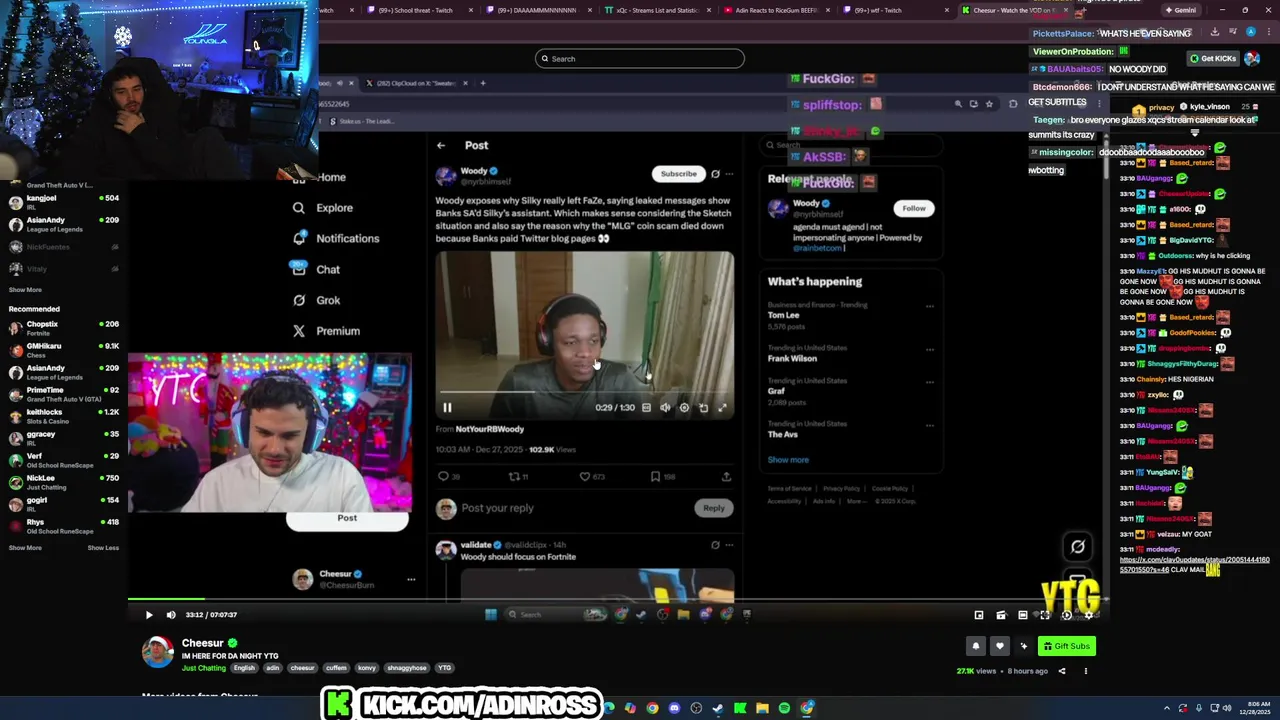This screenshot has height=720, width=1280.
Task: Click the Post your reply field
Action: coord(575,508)
